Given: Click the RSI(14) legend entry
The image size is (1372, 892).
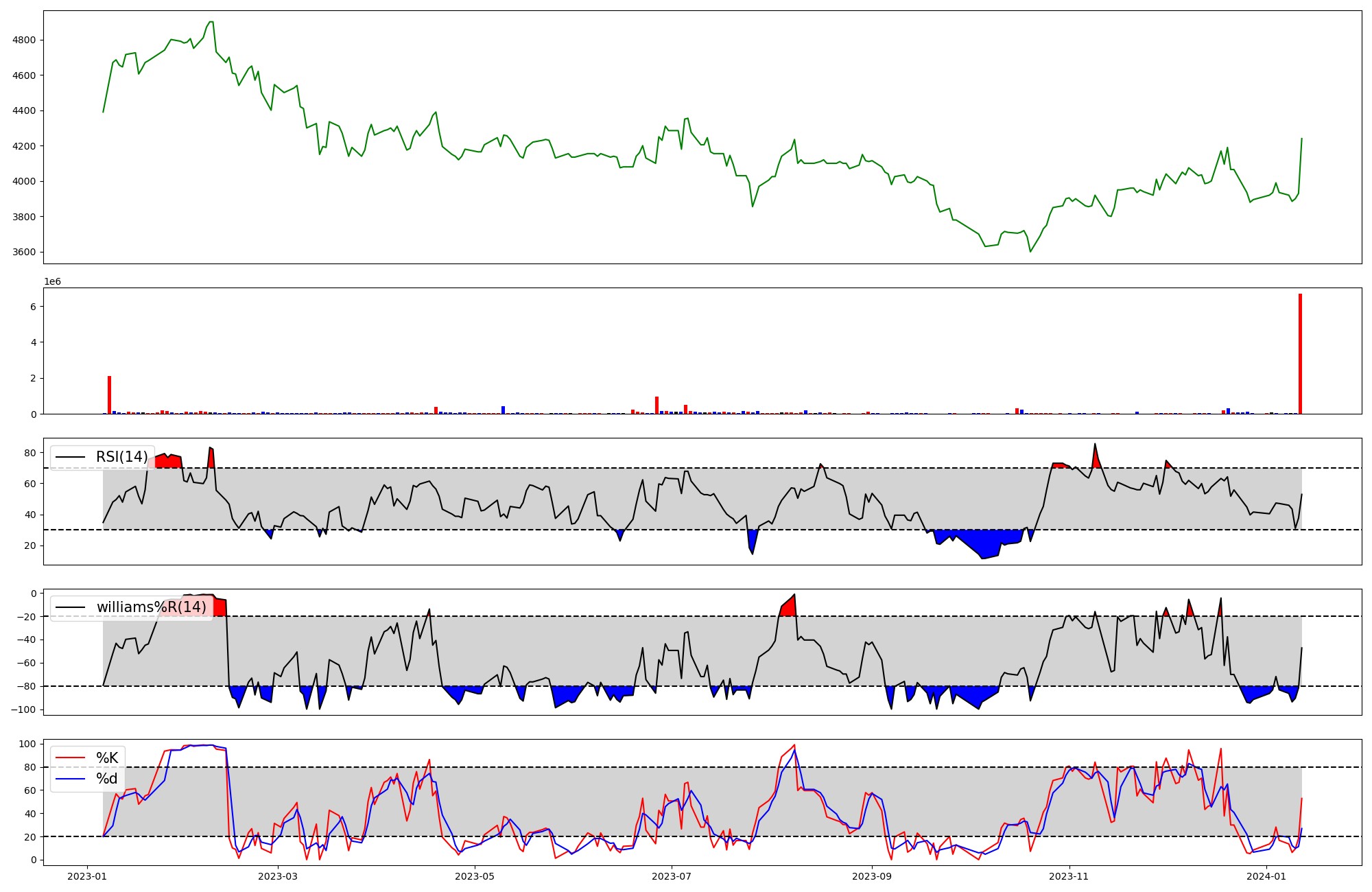Looking at the screenshot, I should 121,457.
